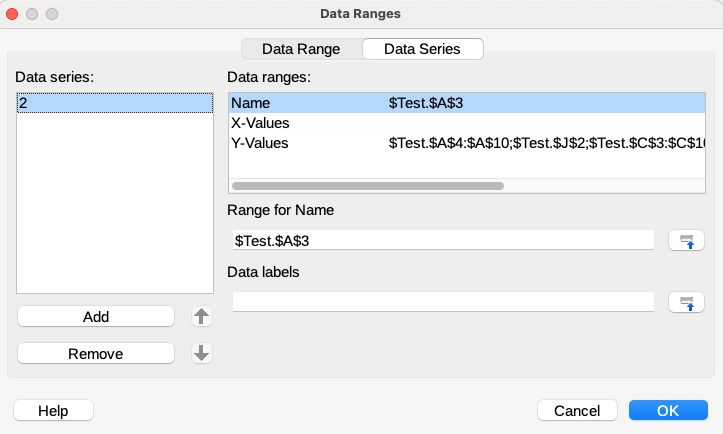The height and width of the screenshot is (434, 723).
Task: Click the Data ranges horizontal scrollbar thumb
Action: point(367,185)
